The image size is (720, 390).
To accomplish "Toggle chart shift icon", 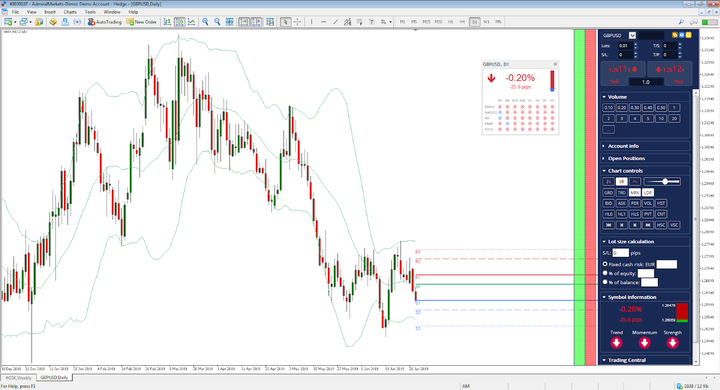I will 256,22.
